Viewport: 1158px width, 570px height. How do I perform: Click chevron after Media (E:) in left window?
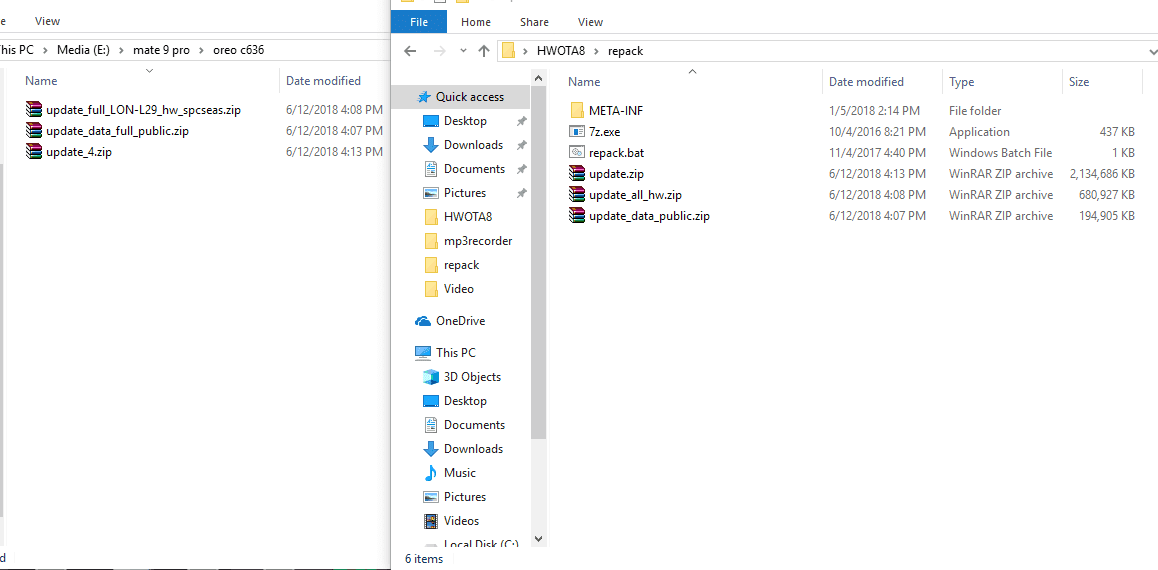click(122, 50)
